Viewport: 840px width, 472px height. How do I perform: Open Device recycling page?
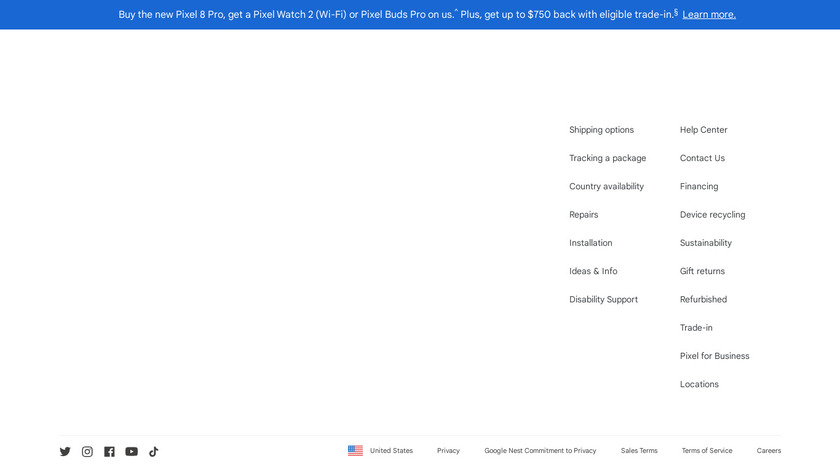[x=712, y=215]
